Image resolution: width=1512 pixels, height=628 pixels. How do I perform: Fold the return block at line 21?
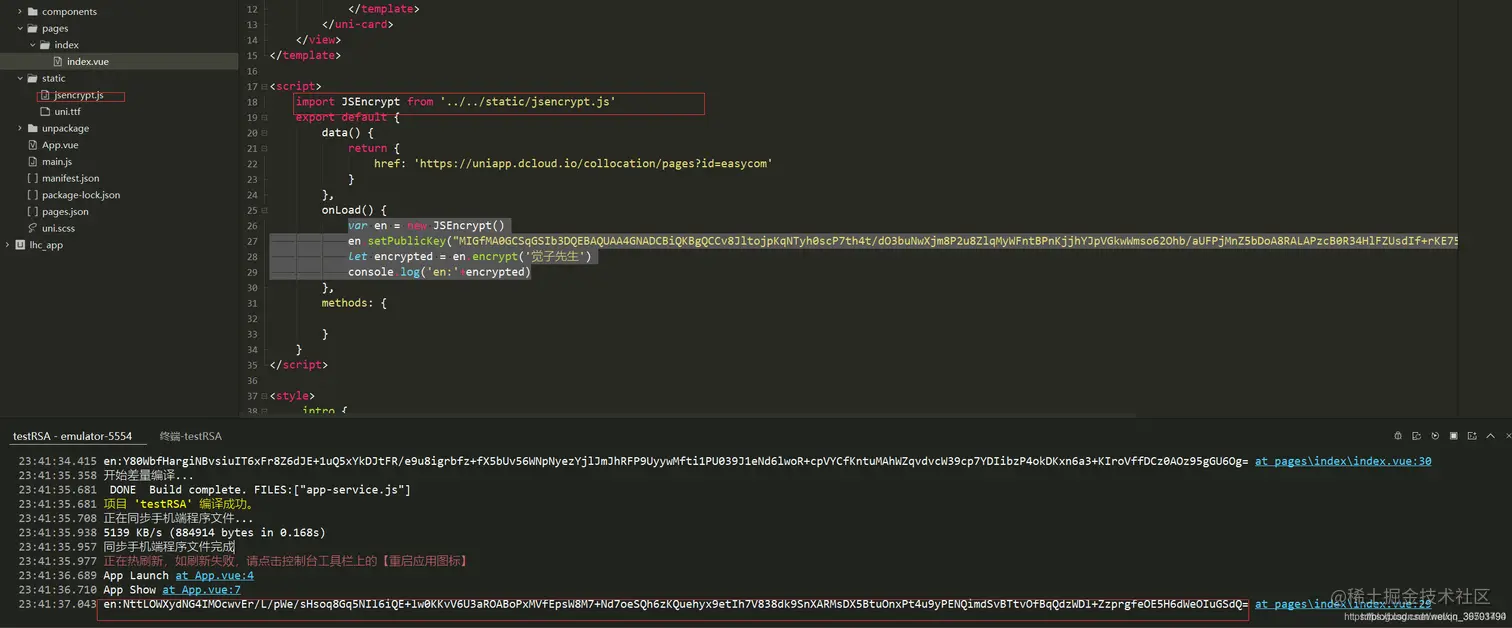[265, 148]
